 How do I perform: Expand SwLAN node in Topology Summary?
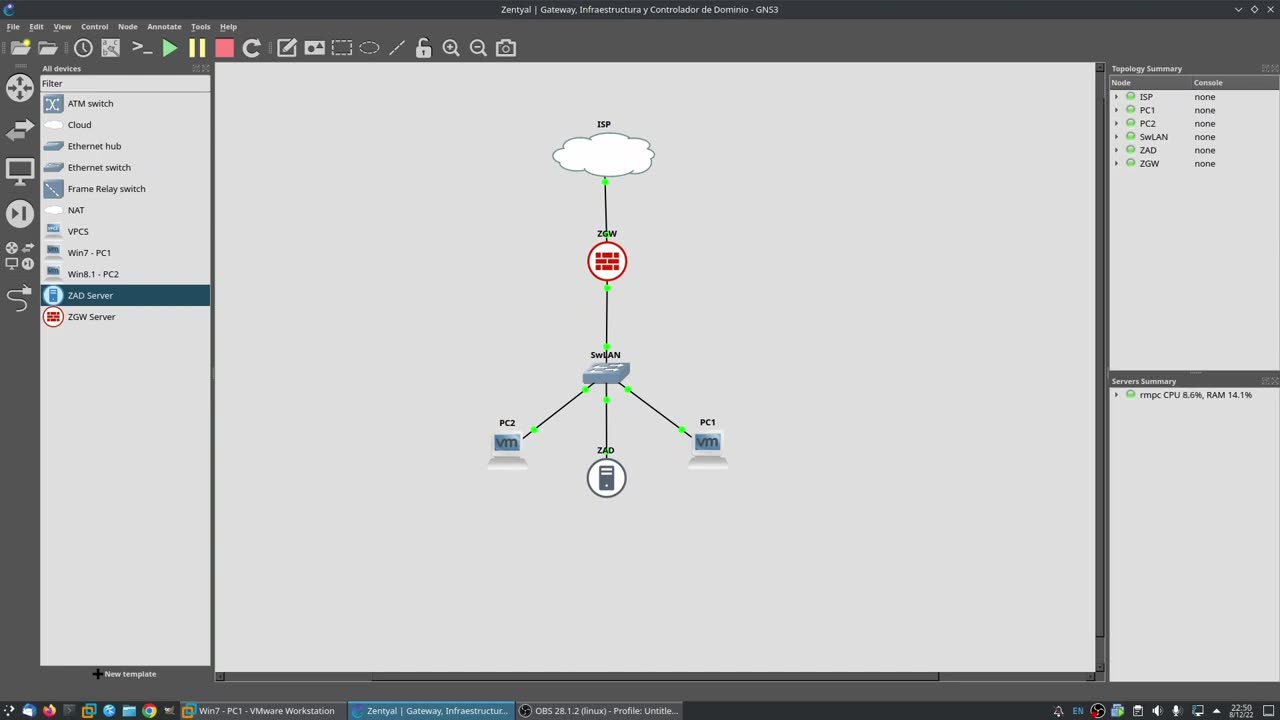click(1117, 137)
